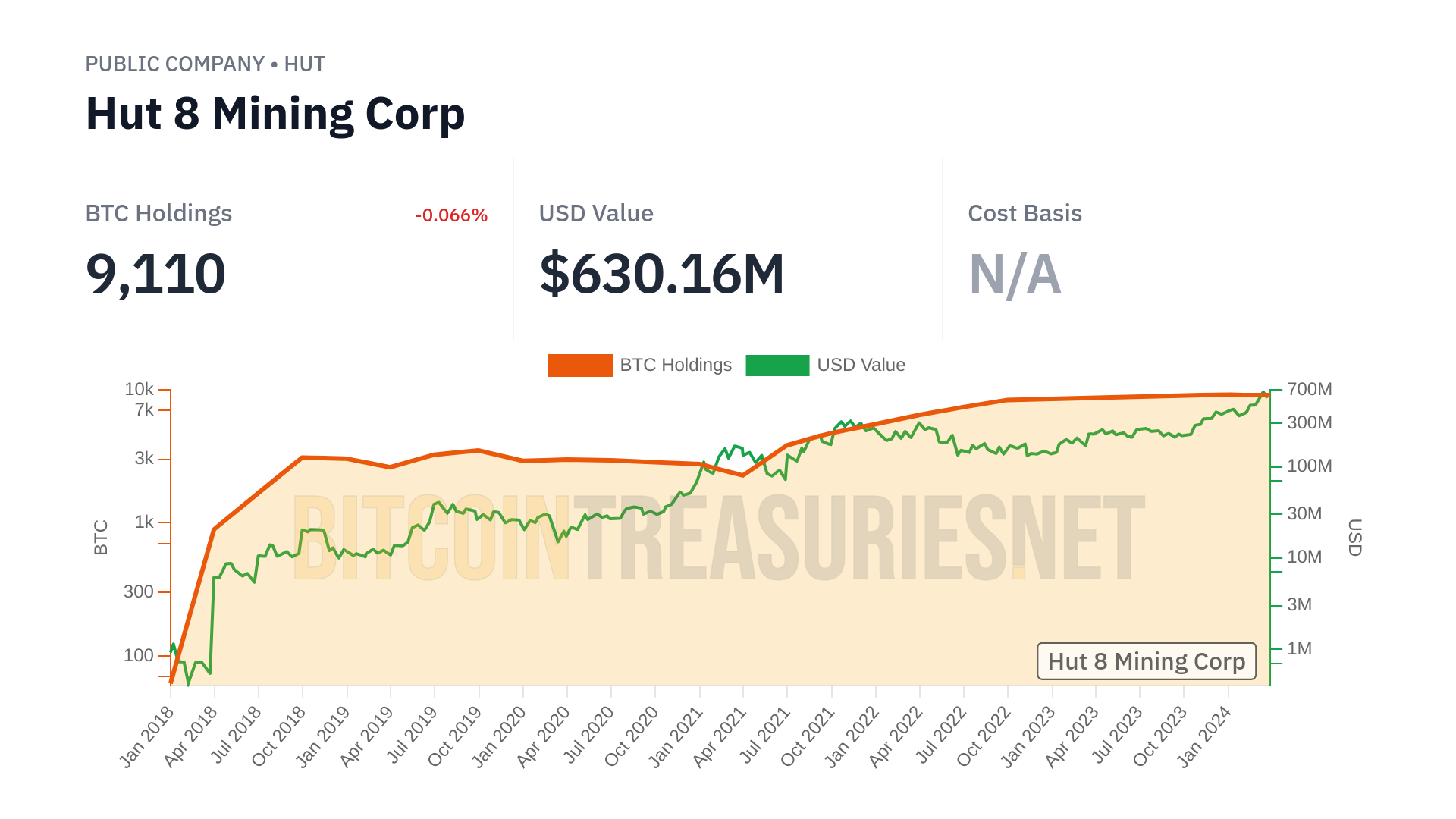The width and height of the screenshot is (1456, 819).
Task: Click the 10k BTC axis tick label
Action: pyautogui.click(x=140, y=390)
